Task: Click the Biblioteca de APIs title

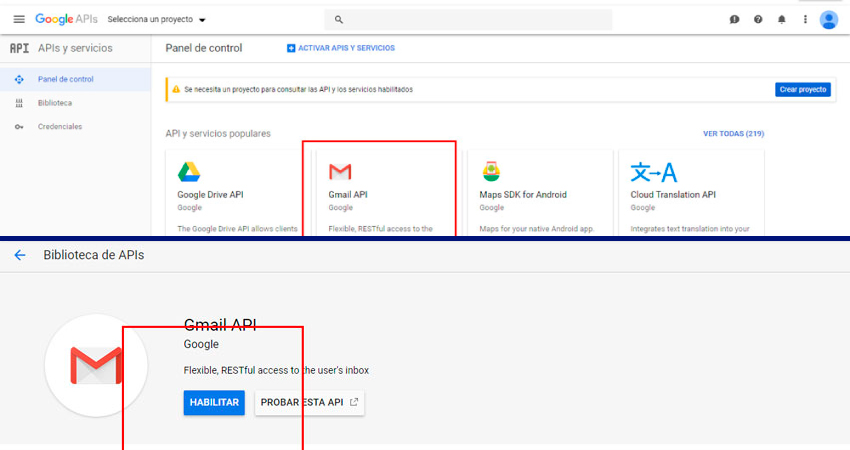Action: 94,255
